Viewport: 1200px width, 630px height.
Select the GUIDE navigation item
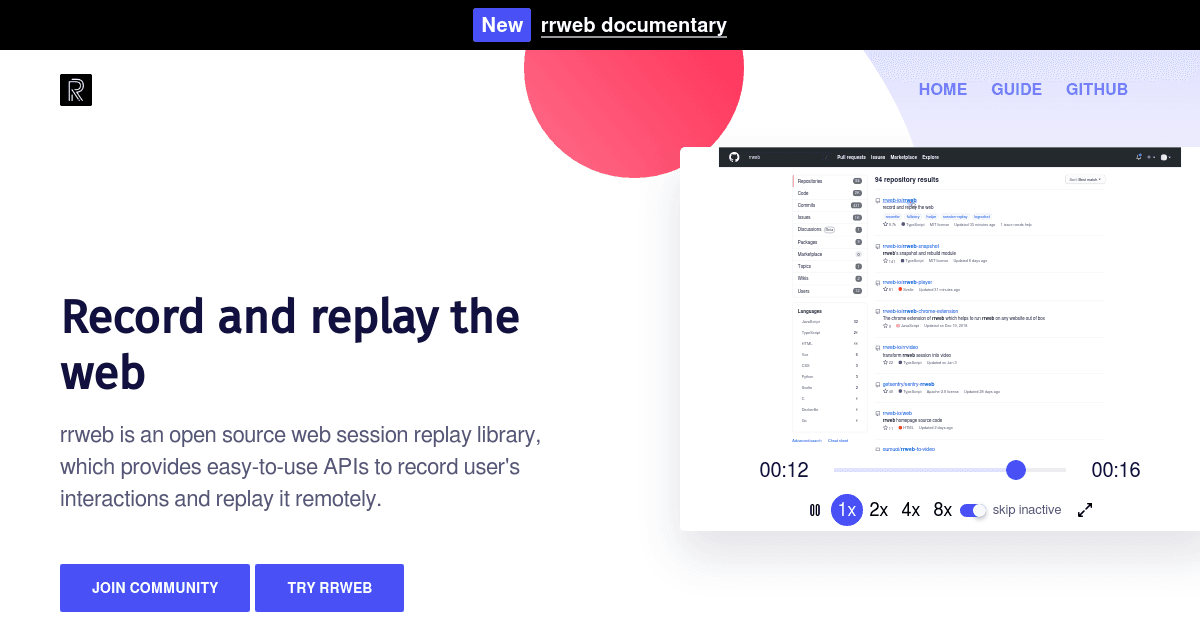[x=1016, y=89]
